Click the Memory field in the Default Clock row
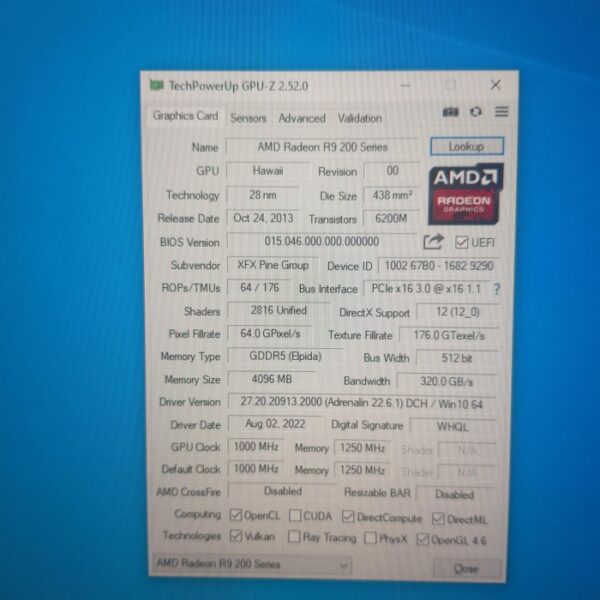 click(x=362, y=470)
